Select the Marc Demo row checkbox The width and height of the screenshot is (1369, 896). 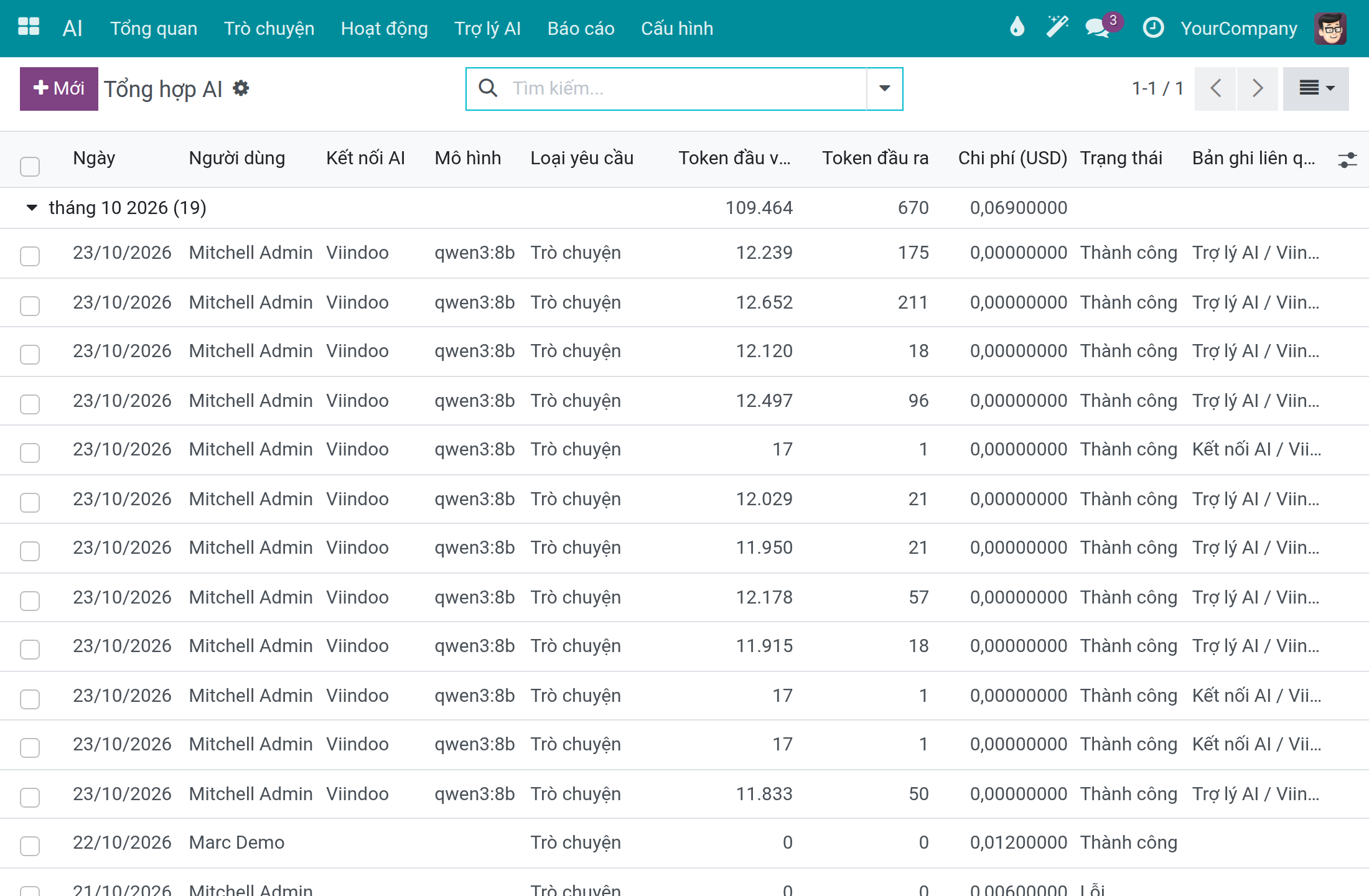(x=30, y=846)
